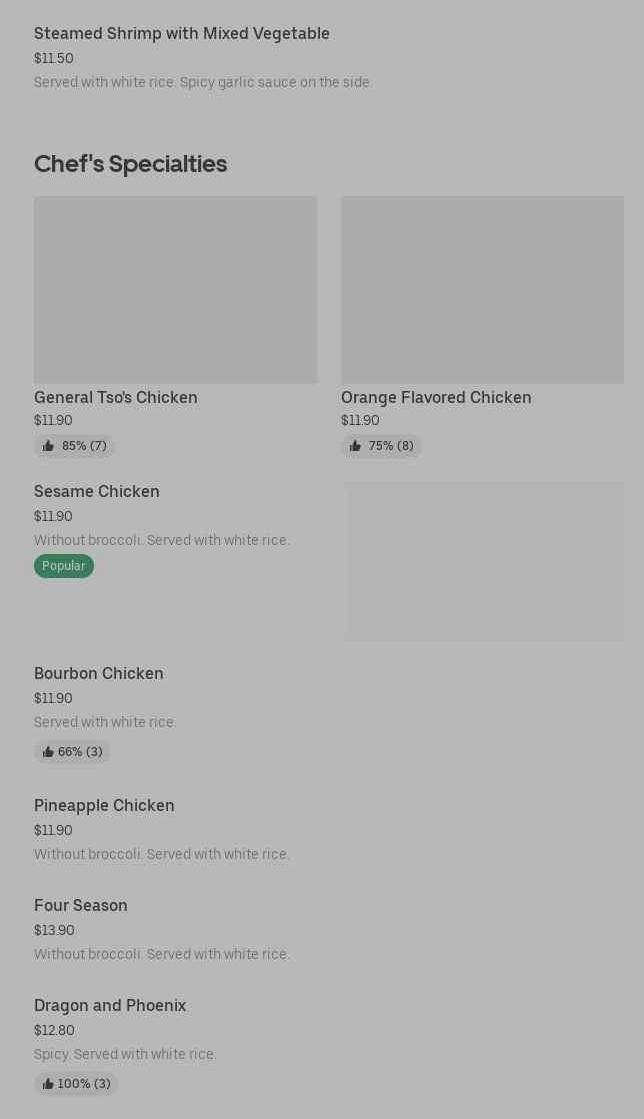This screenshot has width=644, height=1119.
Task: Click the Chef's Specialties section heading
Action: point(130,163)
